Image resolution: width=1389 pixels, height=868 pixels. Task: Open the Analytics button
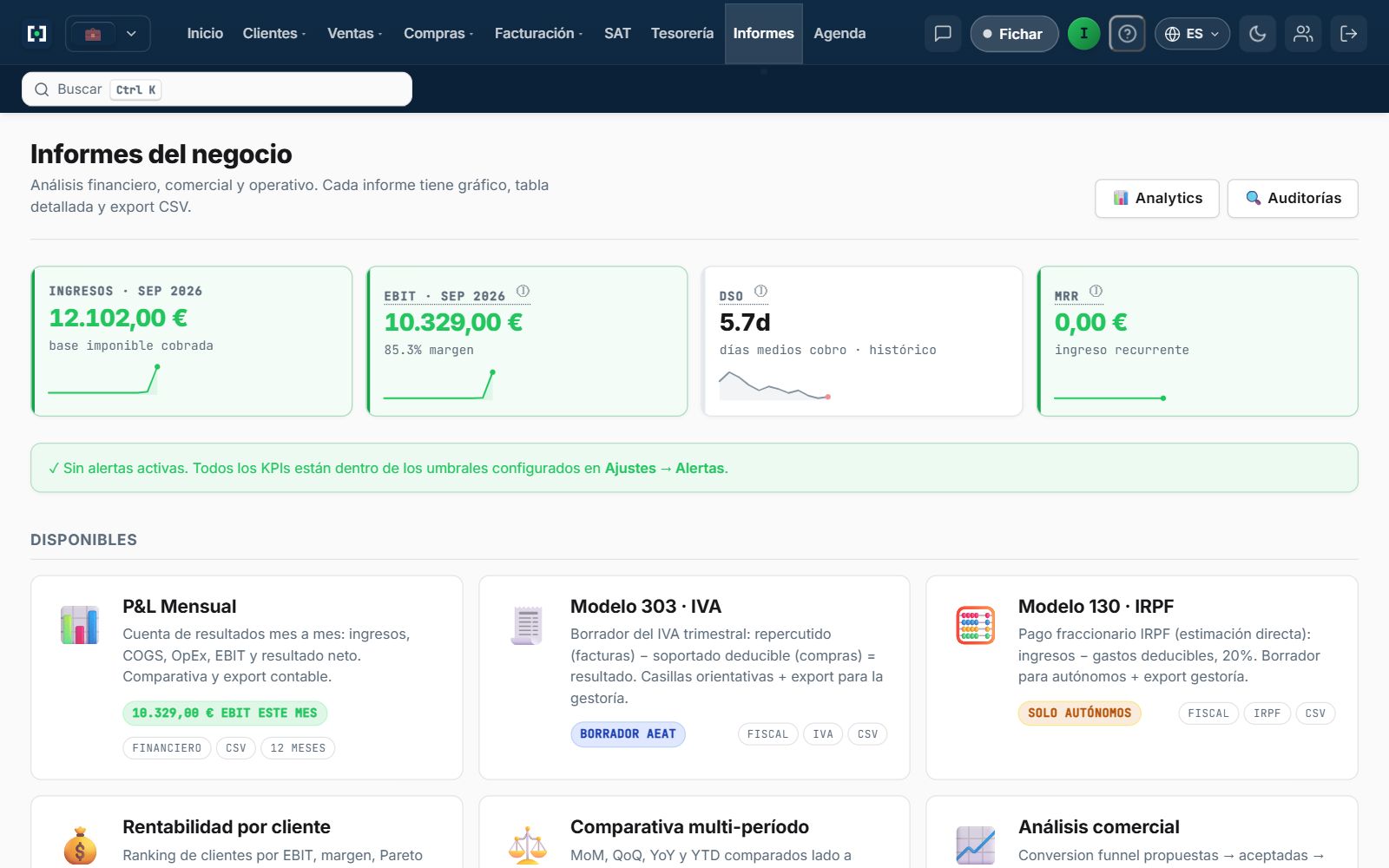pos(1157,198)
